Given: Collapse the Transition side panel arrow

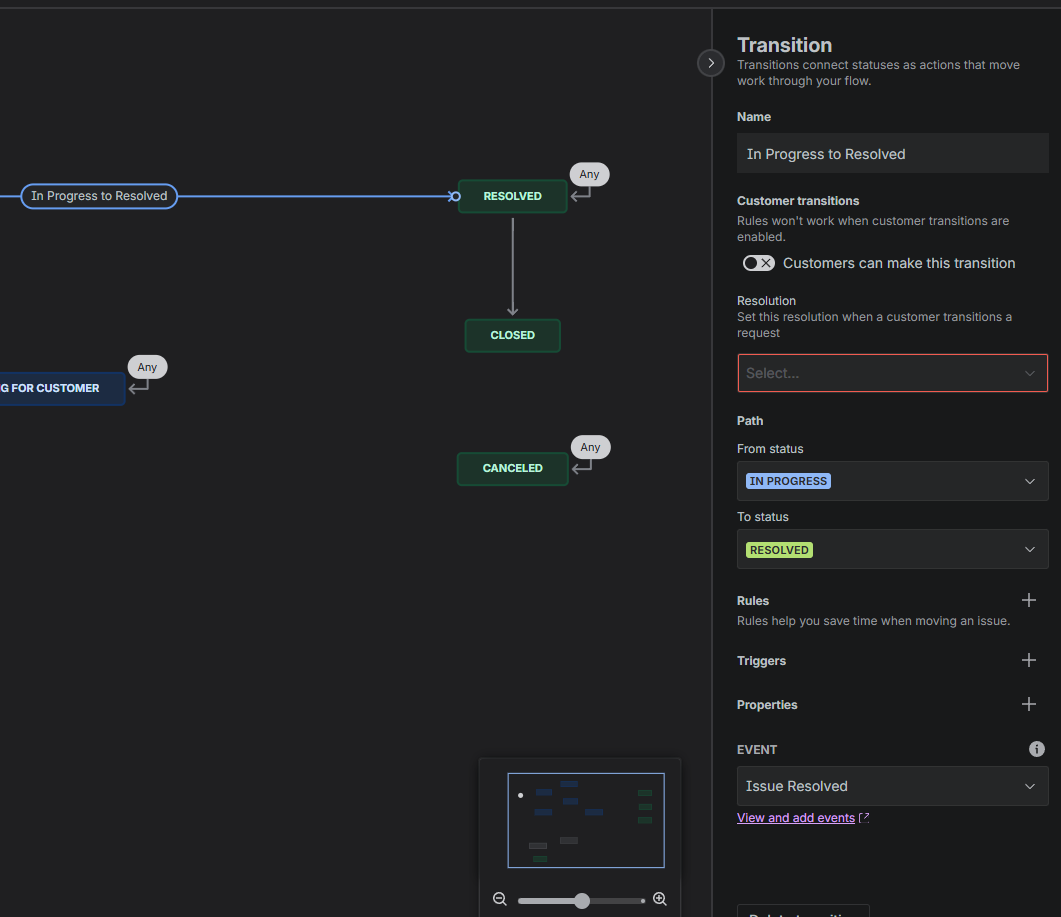Looking at the screenshot, I should pos(710,63).
